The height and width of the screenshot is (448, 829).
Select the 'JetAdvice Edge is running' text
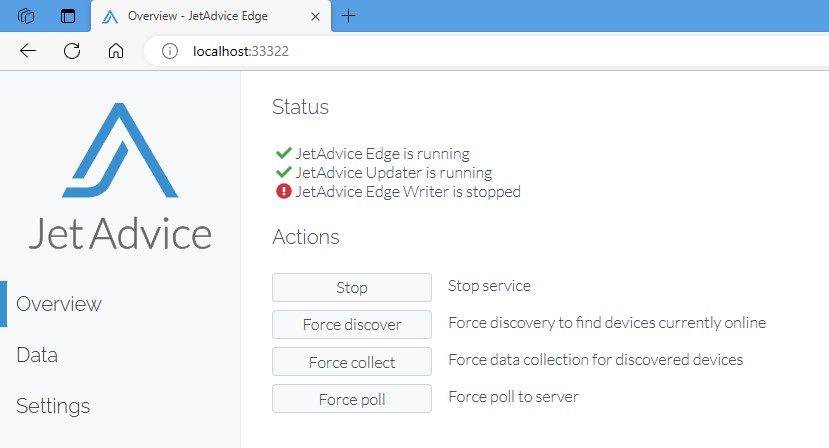tap(382, 153)
